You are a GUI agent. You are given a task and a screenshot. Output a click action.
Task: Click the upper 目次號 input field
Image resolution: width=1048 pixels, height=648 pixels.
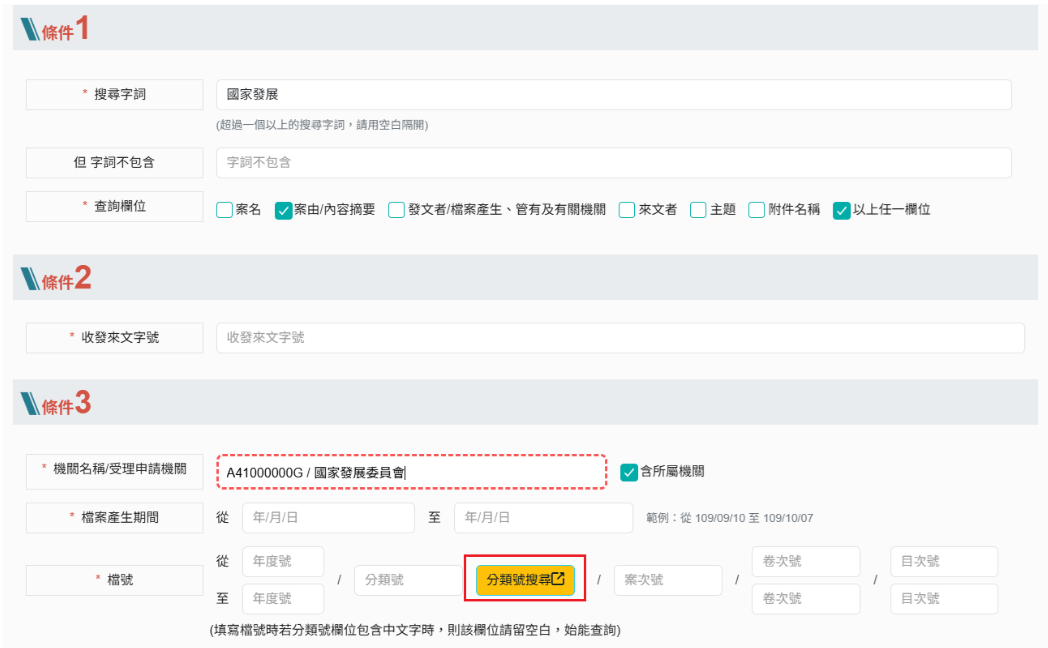tap(943, 562)
